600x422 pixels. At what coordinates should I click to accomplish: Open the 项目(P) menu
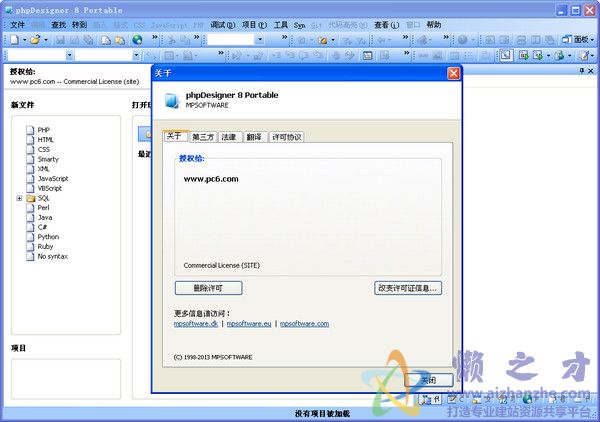(254, 25)
